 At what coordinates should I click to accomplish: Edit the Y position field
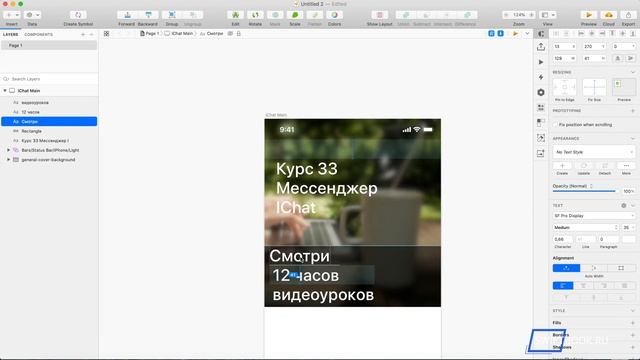click(593, 47)
